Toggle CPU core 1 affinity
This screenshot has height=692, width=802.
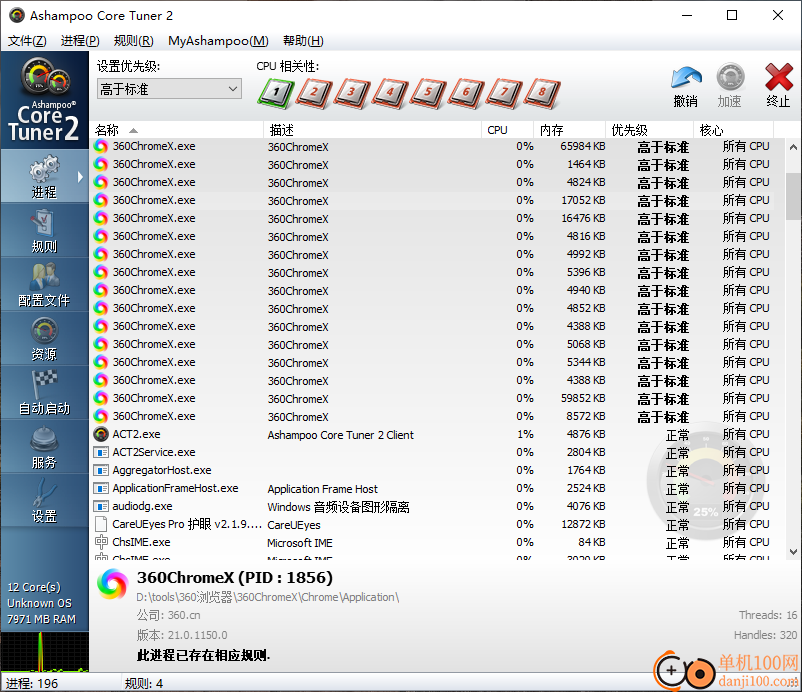tap(276, 93)
